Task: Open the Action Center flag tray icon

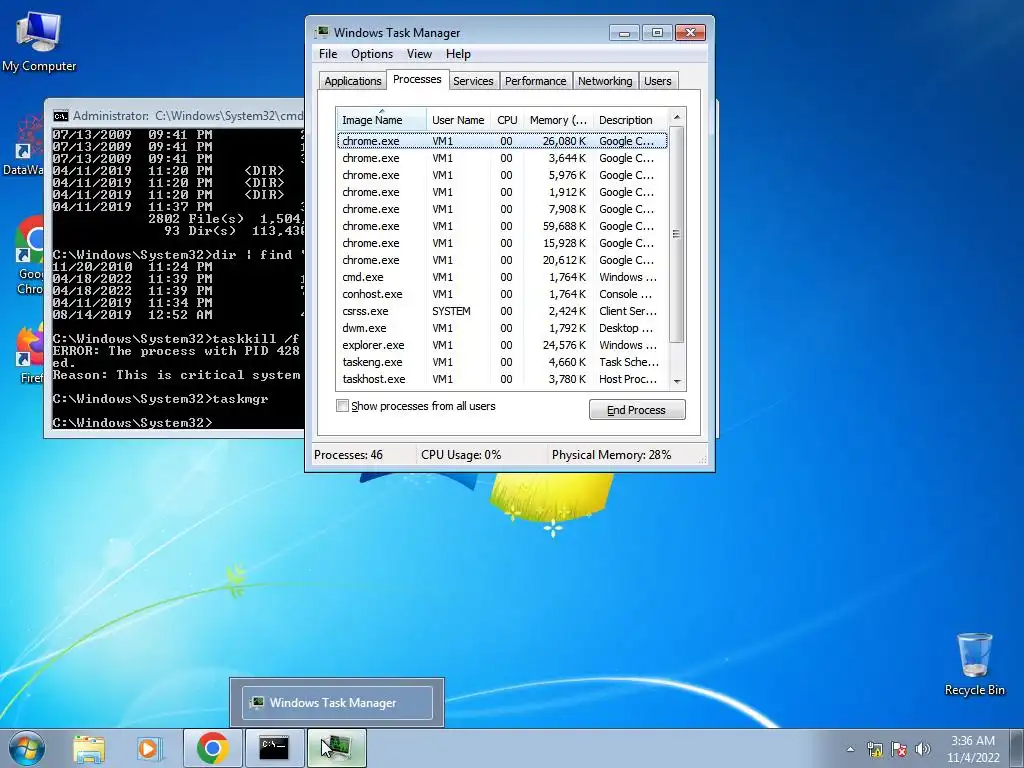Action: [899, 749]
